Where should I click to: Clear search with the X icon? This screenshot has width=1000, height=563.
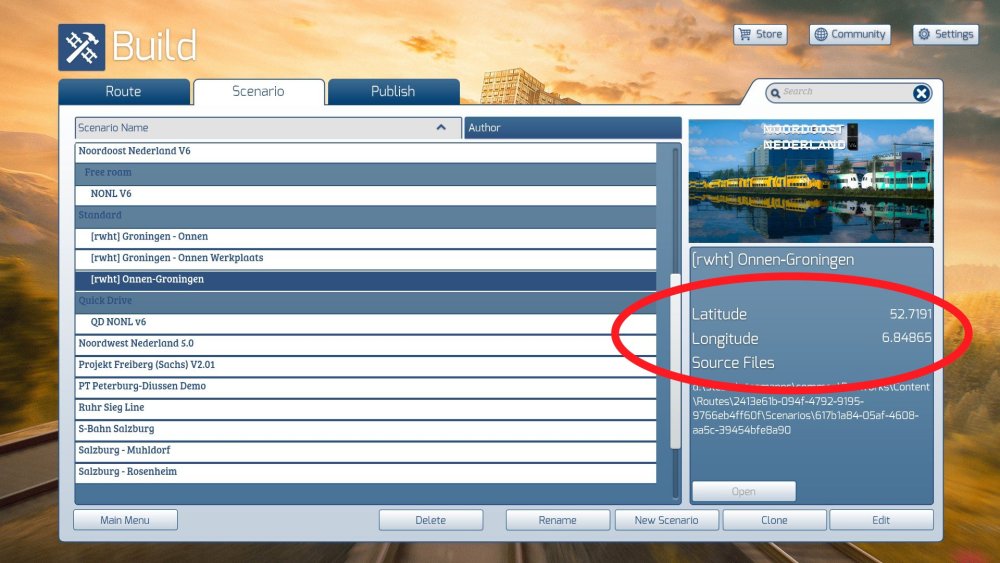(921, 93)
